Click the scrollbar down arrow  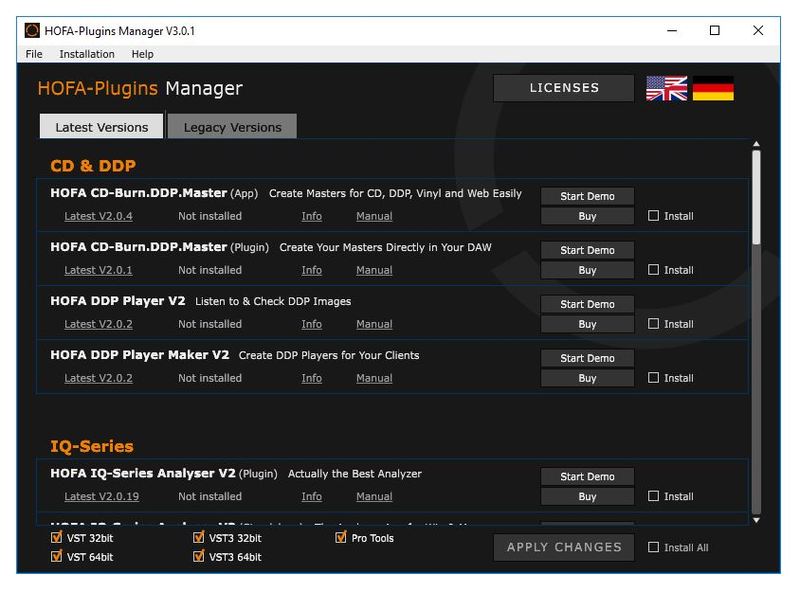point(756,520)
